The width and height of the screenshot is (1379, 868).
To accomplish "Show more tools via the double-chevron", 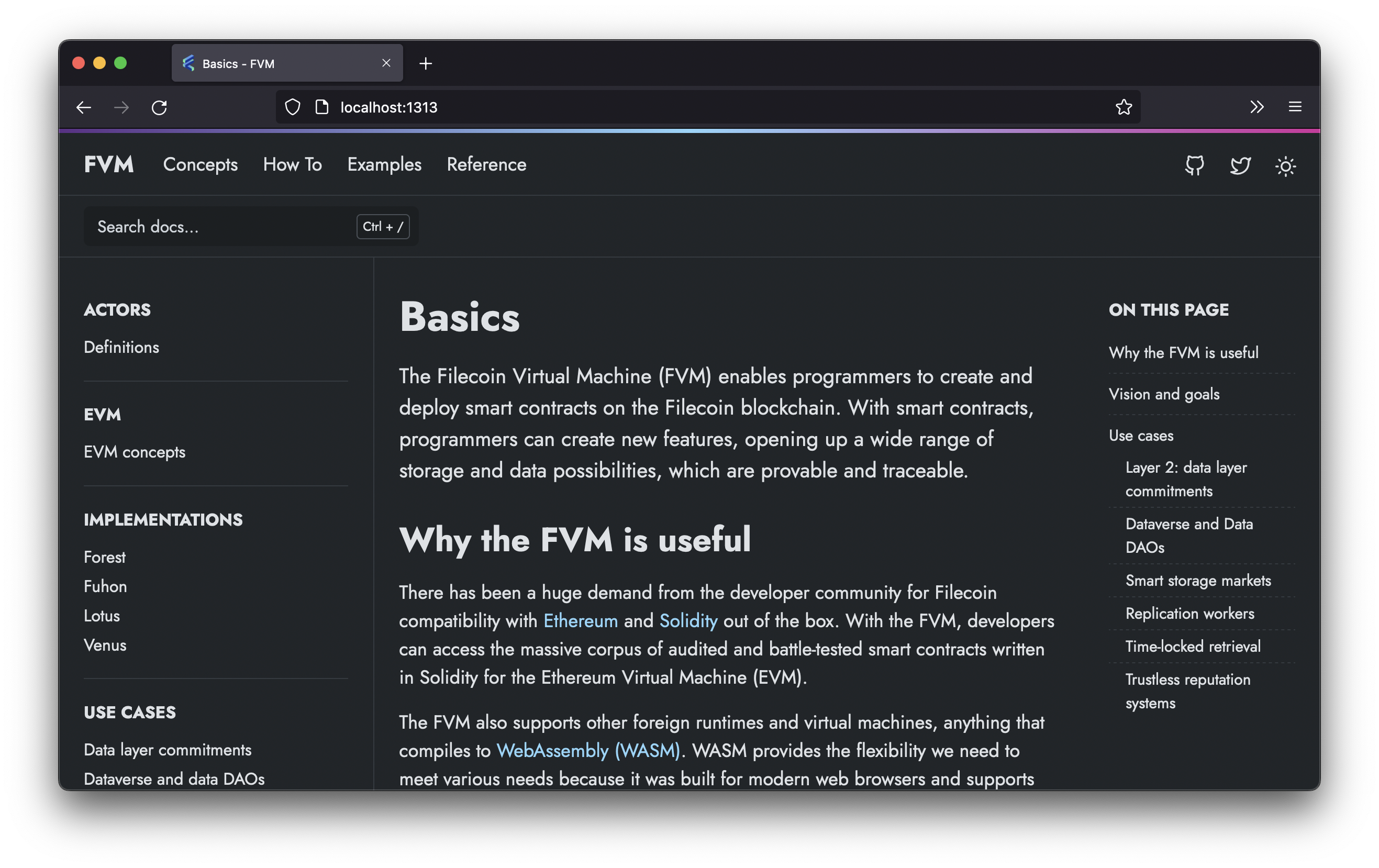I will (1256, 107).
